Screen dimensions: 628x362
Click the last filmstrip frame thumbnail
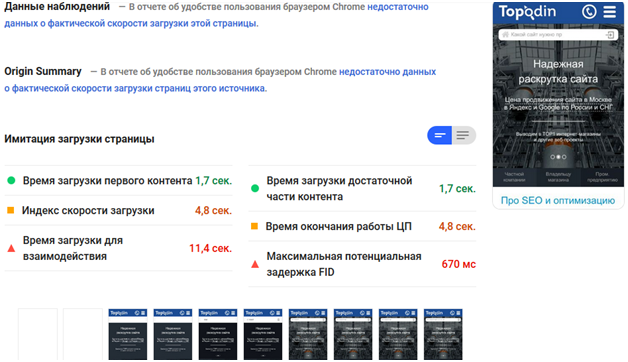point(443,334)
